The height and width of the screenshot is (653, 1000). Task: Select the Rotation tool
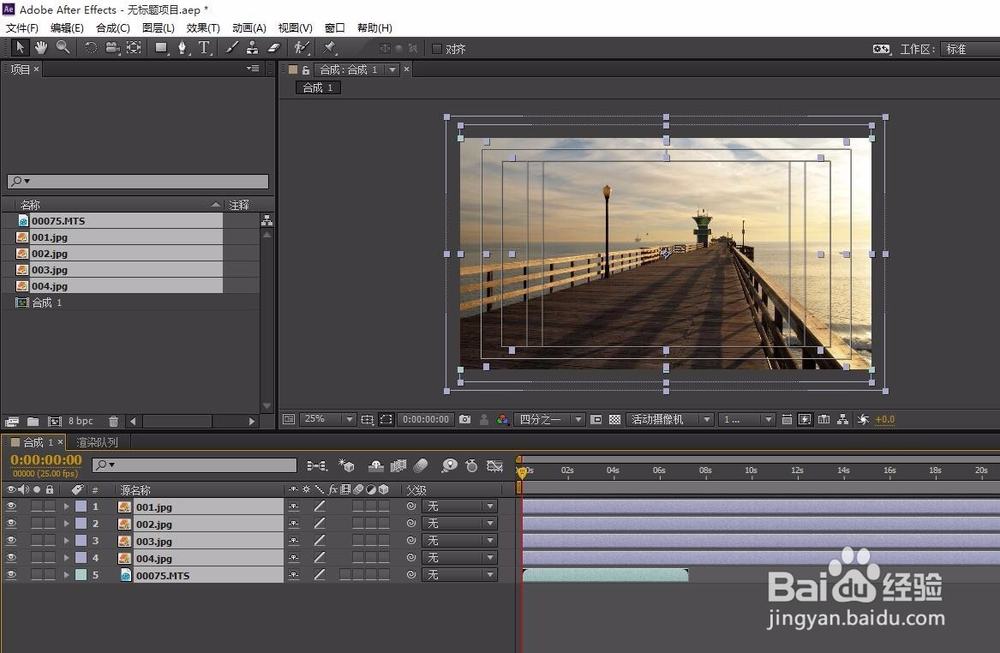[x=91, y=48]
